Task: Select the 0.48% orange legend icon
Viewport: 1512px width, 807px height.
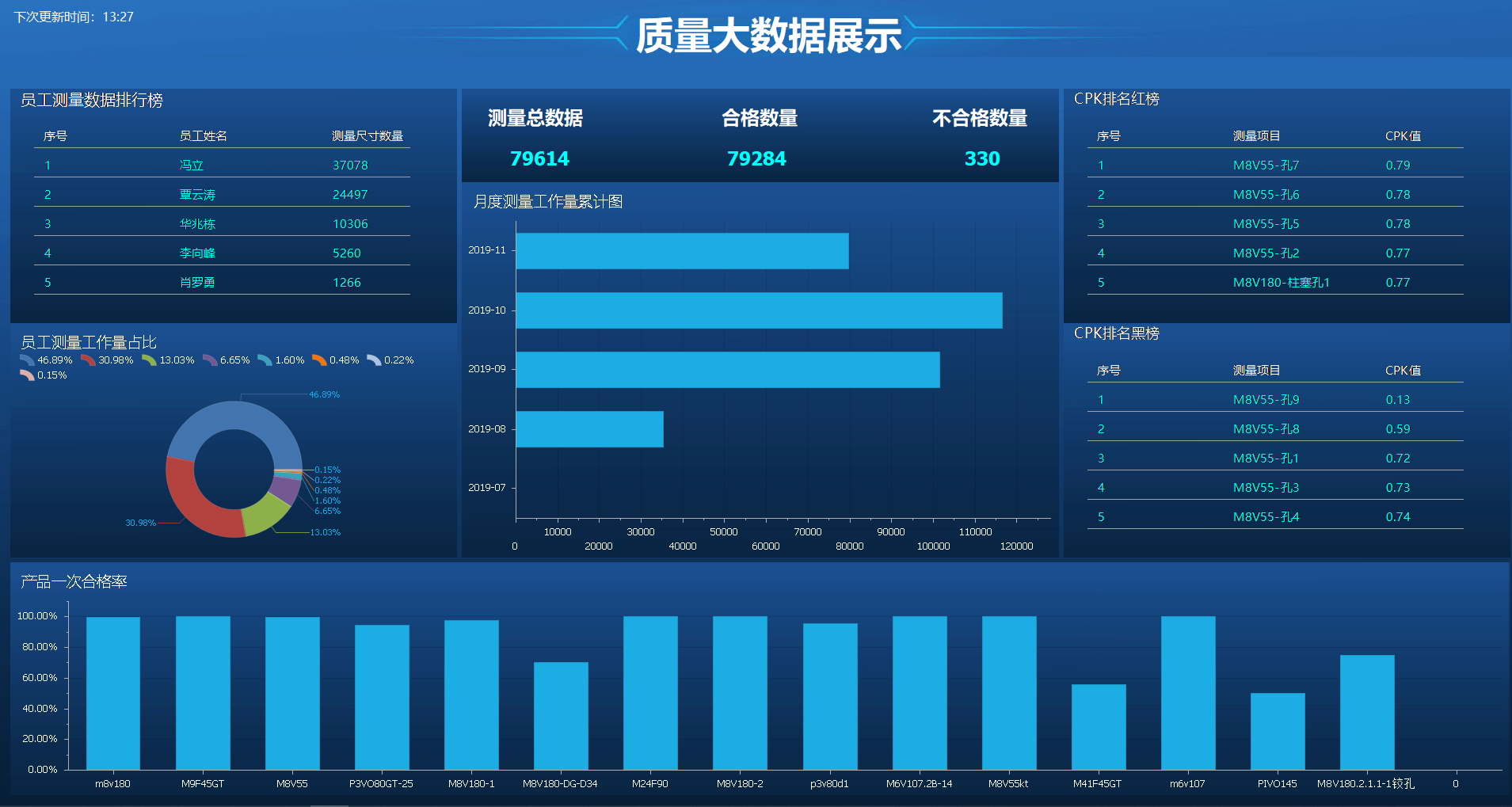Action: point(318,360)
